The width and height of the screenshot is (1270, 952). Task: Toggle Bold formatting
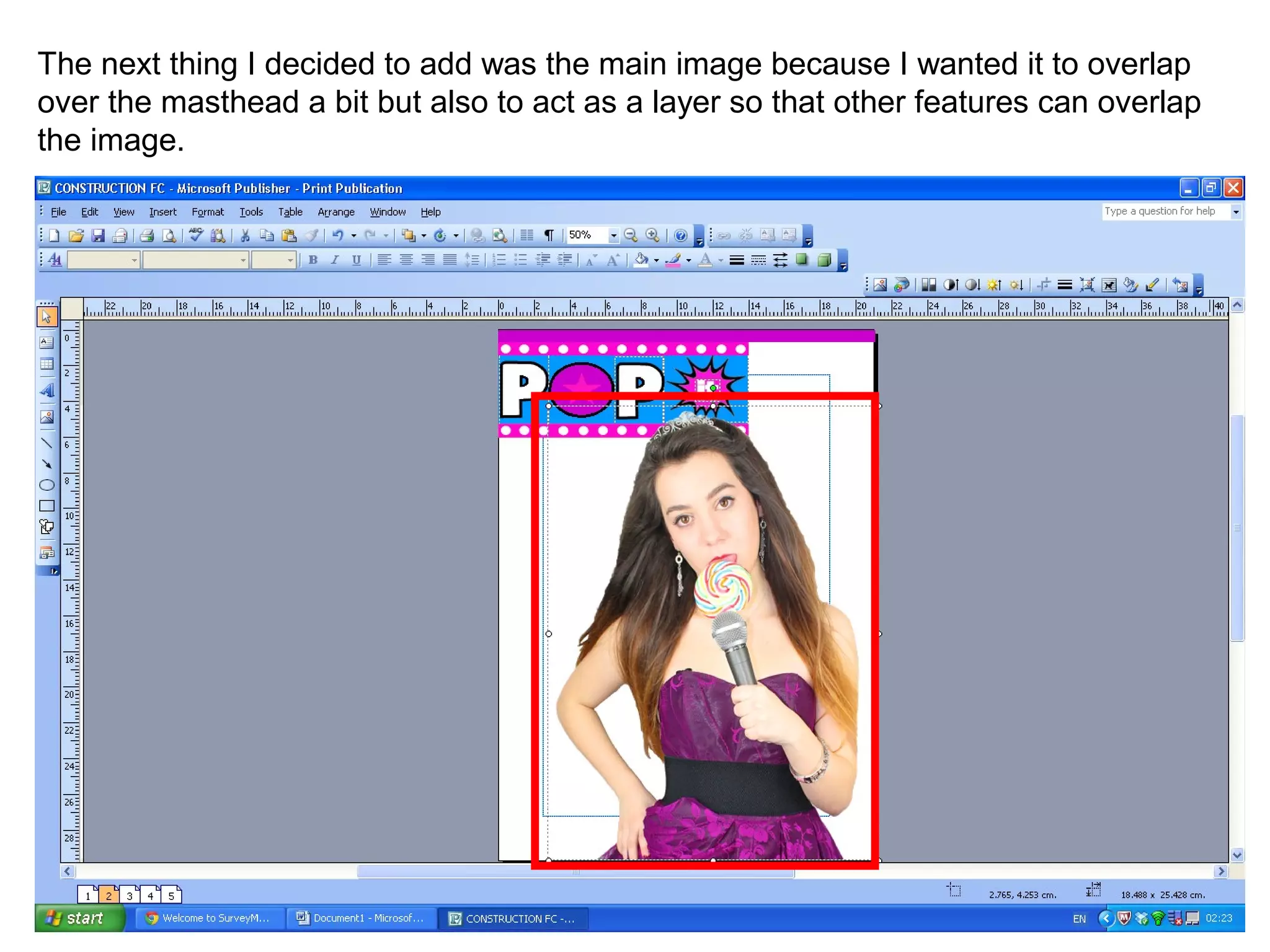tap(313, 260)
